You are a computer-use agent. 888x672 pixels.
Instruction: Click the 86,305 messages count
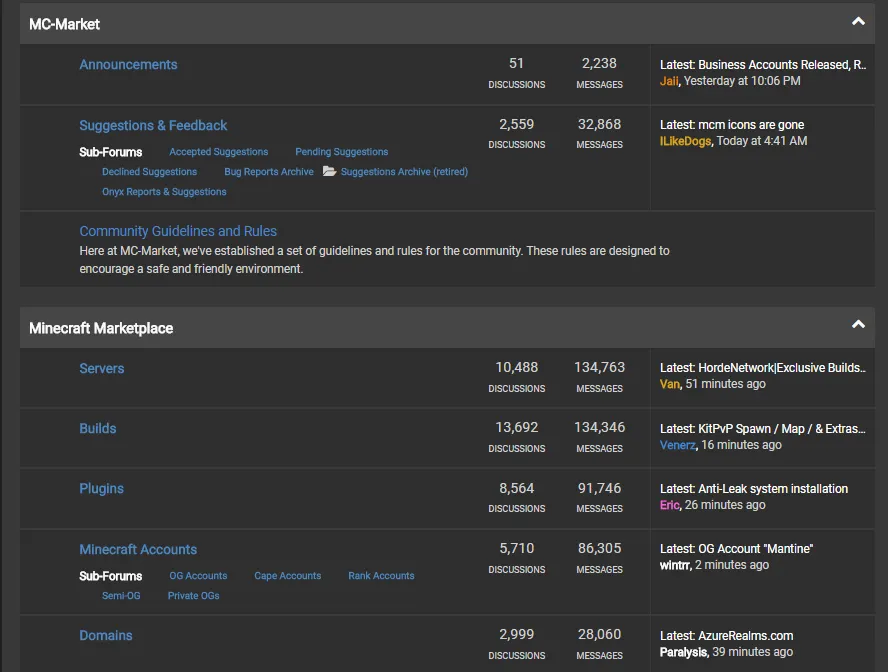click(x=599, y=548)
